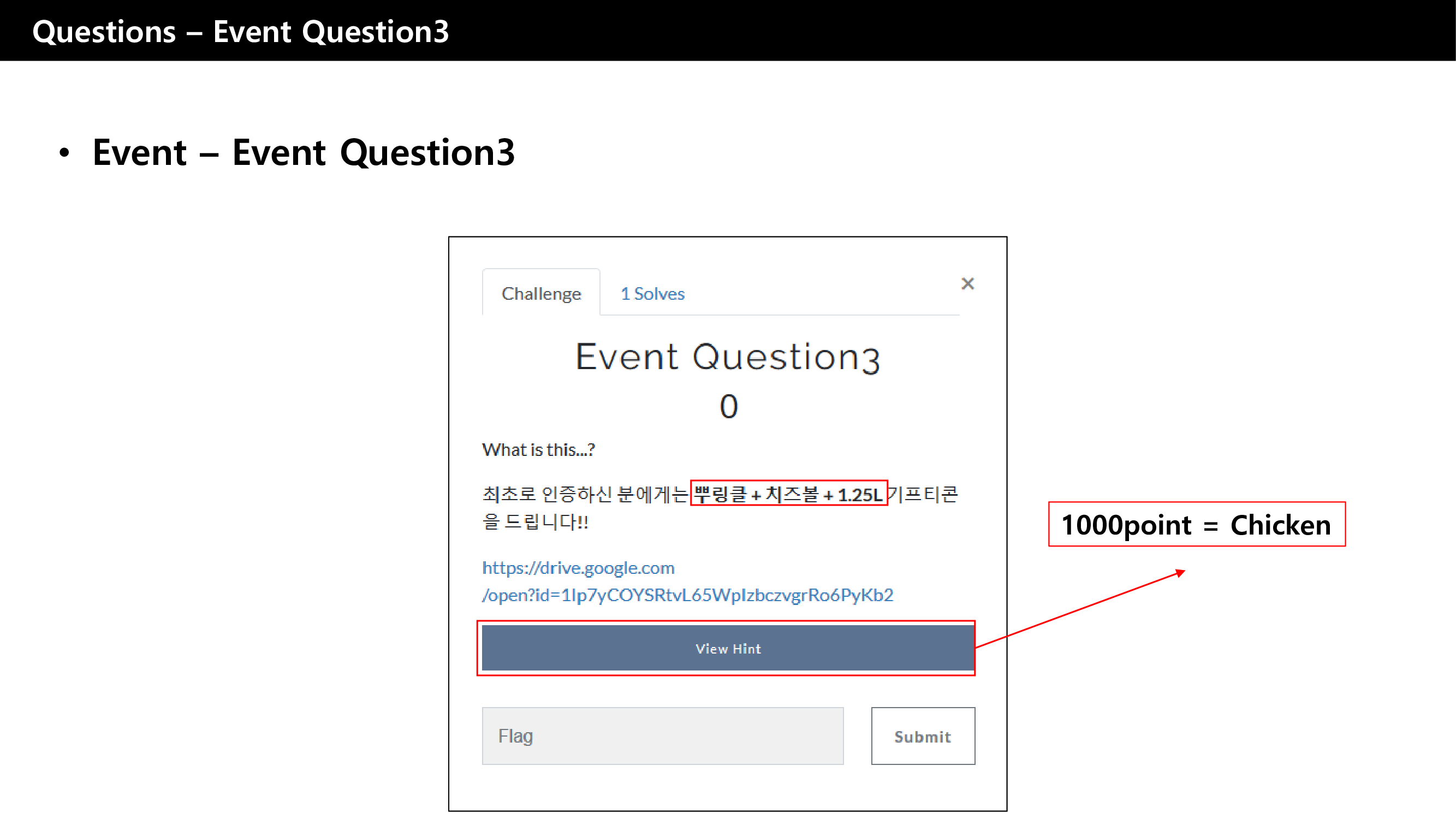Open the 1 Solves tab
The width and height of the screenshot is (1456, 819).
tap(652, 293)
